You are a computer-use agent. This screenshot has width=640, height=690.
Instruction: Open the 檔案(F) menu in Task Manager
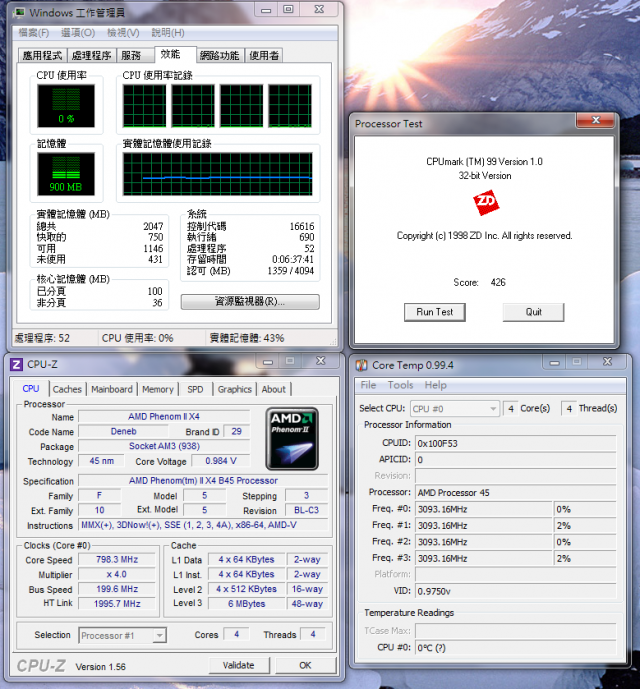click(34, 33)
